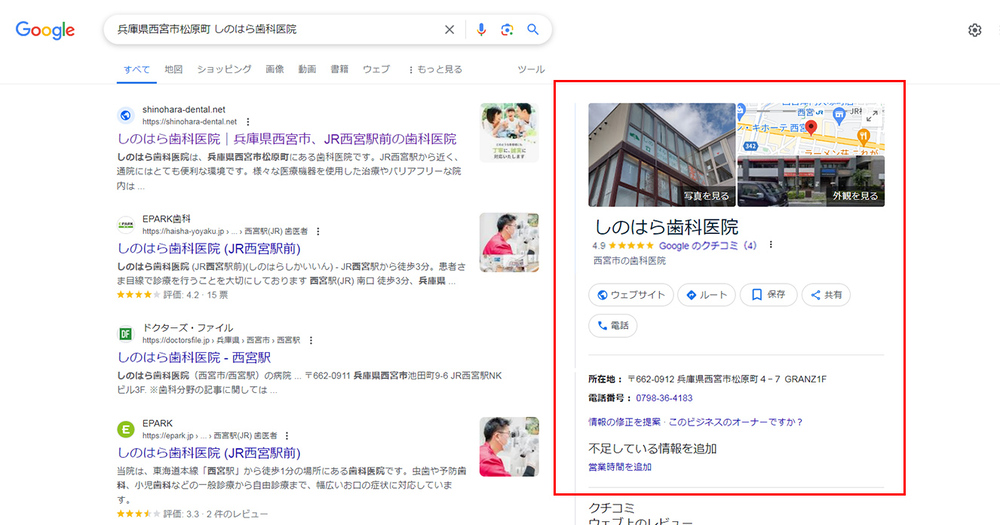The image size is (1000, 525).
Task: Click the Google logo
Action: point(45,30)
